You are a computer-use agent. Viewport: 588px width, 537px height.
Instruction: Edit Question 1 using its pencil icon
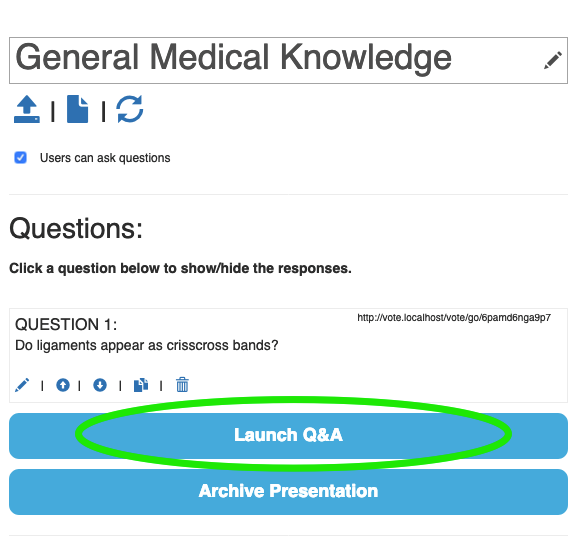[22, 385]
